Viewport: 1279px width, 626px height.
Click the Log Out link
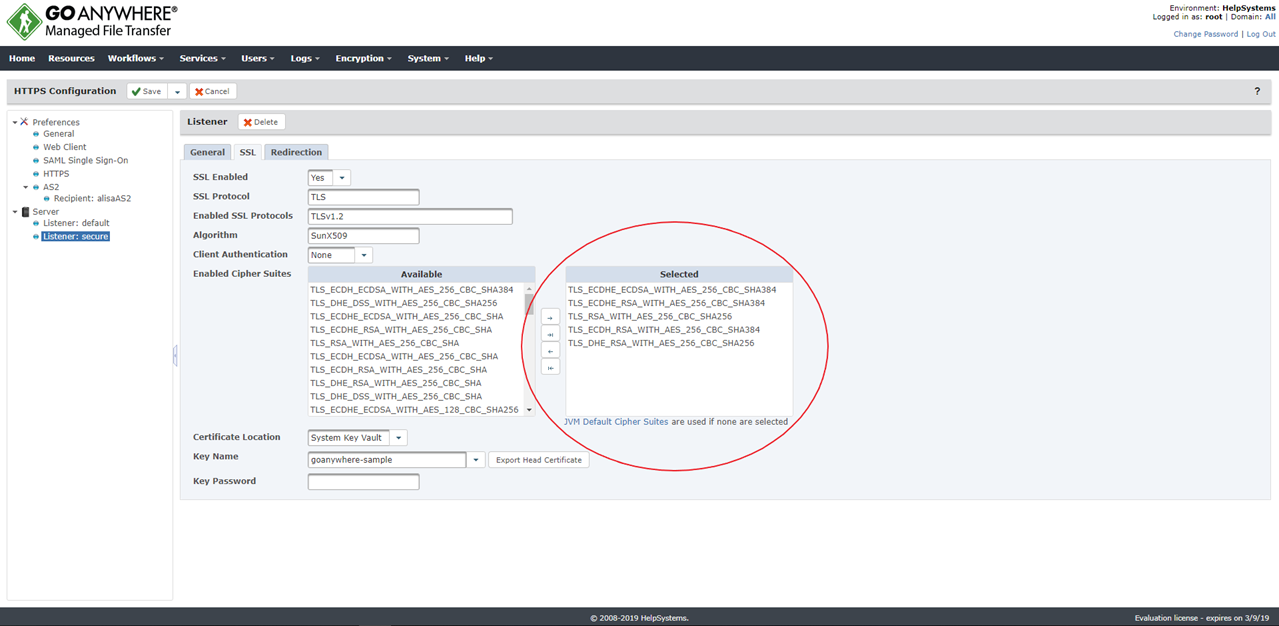tap(1260, 34)
